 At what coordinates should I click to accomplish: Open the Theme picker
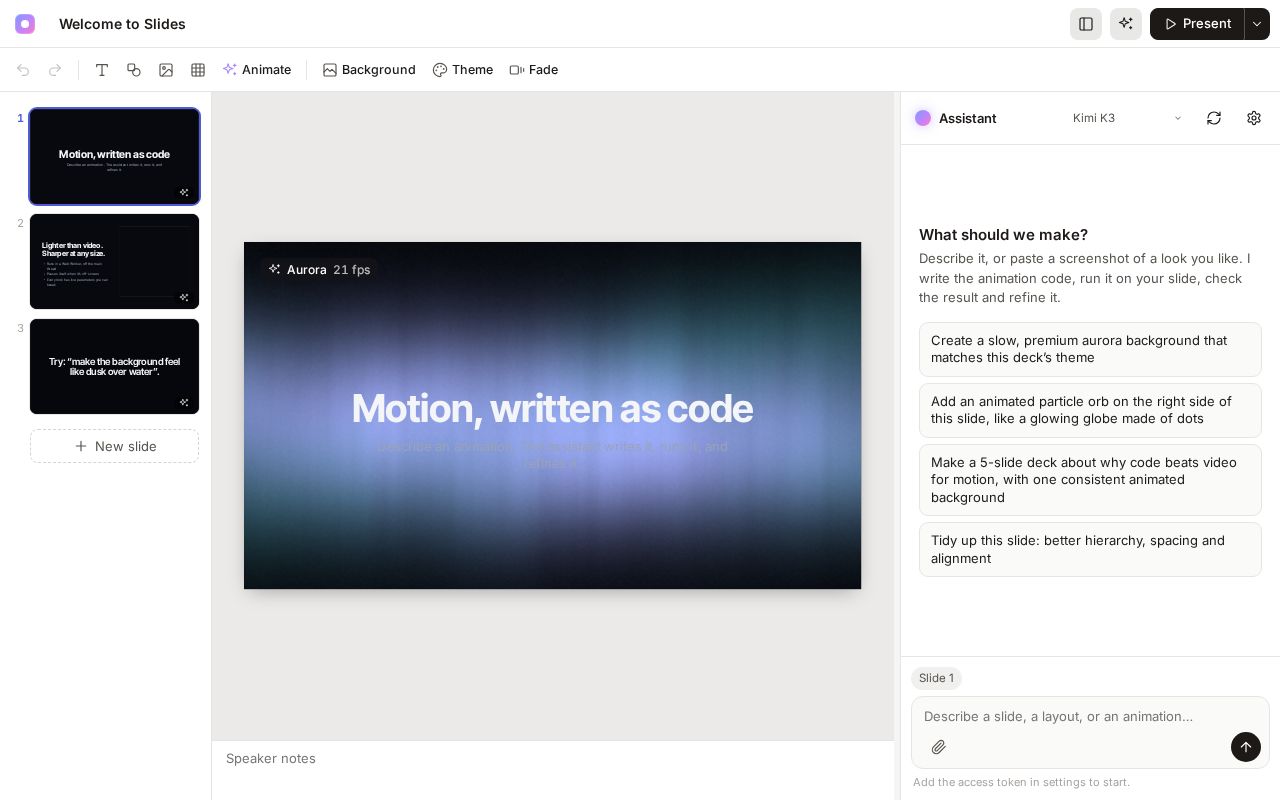coord(463,70)
